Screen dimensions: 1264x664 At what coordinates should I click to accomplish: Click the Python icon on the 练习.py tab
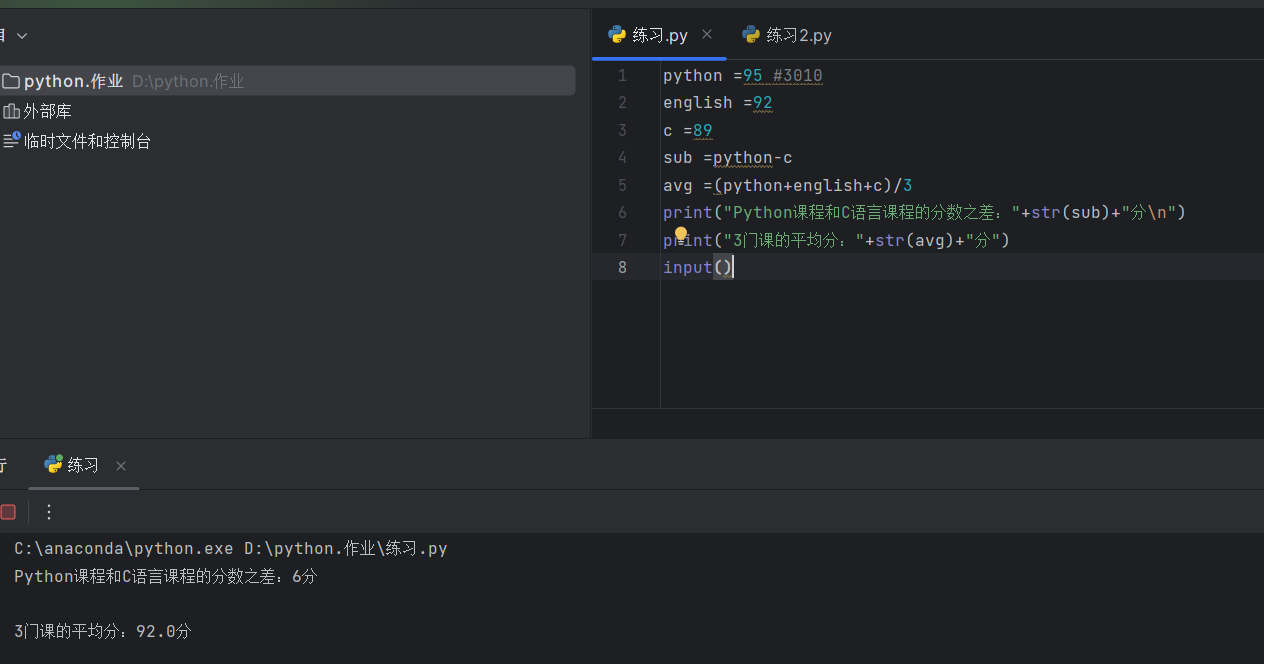tap(617, 35)
